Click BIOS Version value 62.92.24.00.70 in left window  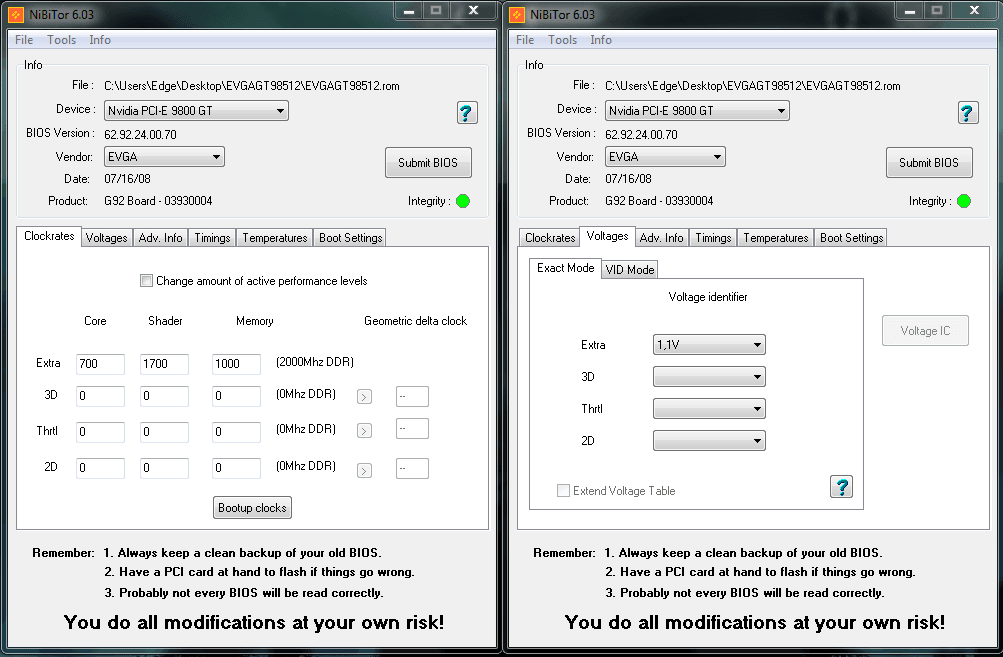pos(140,135)
